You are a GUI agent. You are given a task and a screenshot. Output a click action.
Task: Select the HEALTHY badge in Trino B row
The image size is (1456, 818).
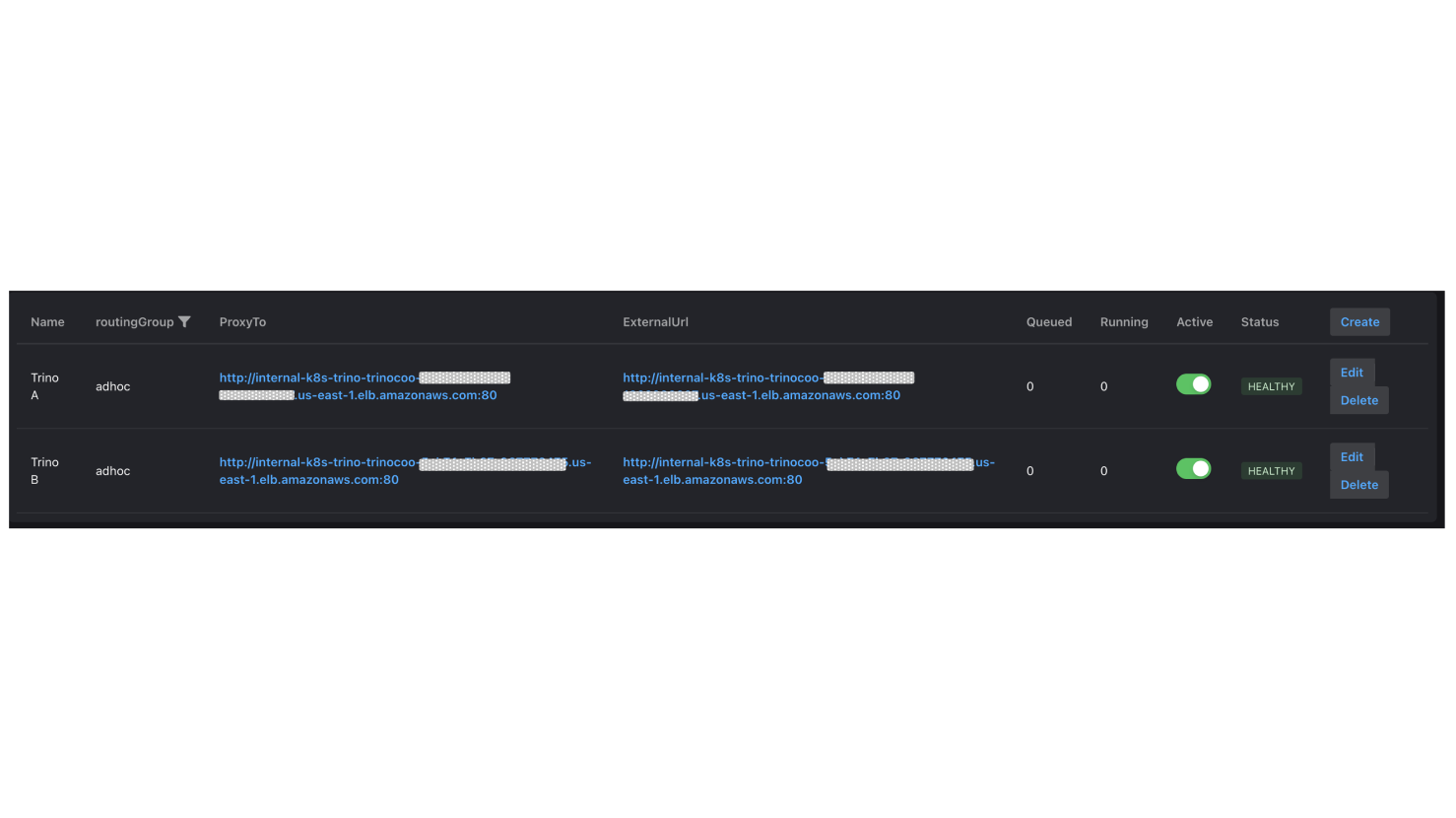click(x=1271, y=471)
